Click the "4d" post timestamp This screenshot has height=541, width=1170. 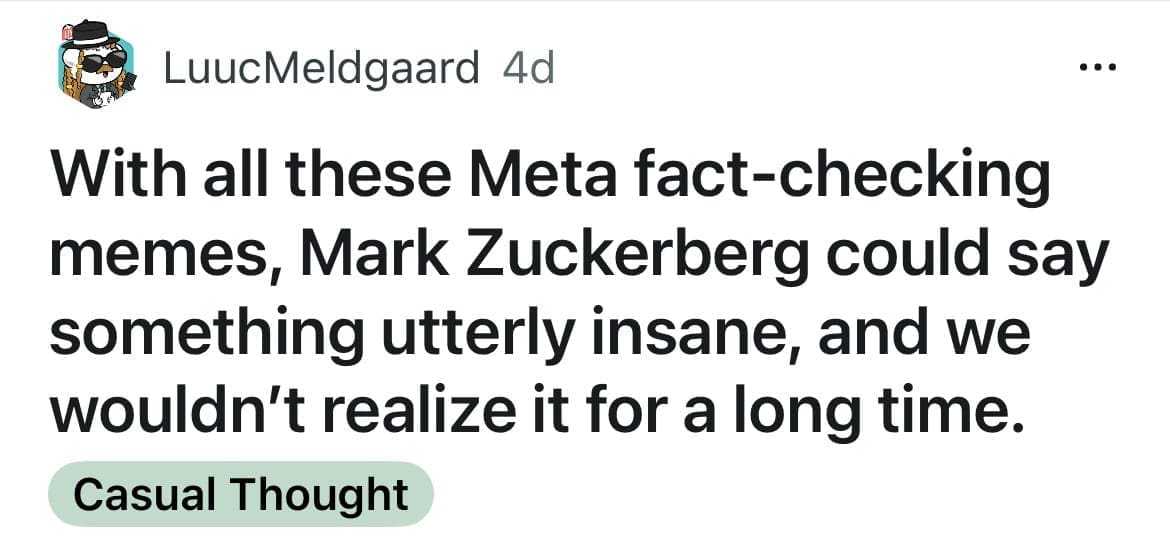(528, 70)
